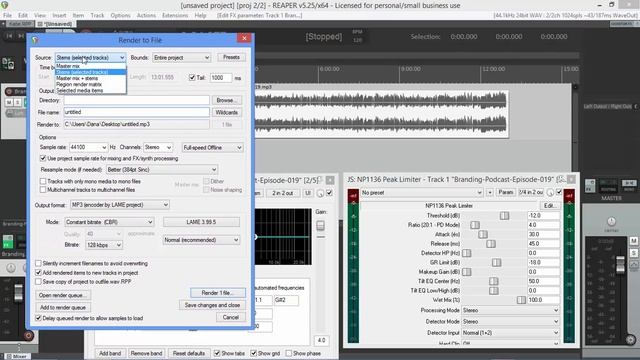The height and width of the screenshot is (360, 640).
Task: Open the Detector Input dropdown
Action: [x=510, y=333]
